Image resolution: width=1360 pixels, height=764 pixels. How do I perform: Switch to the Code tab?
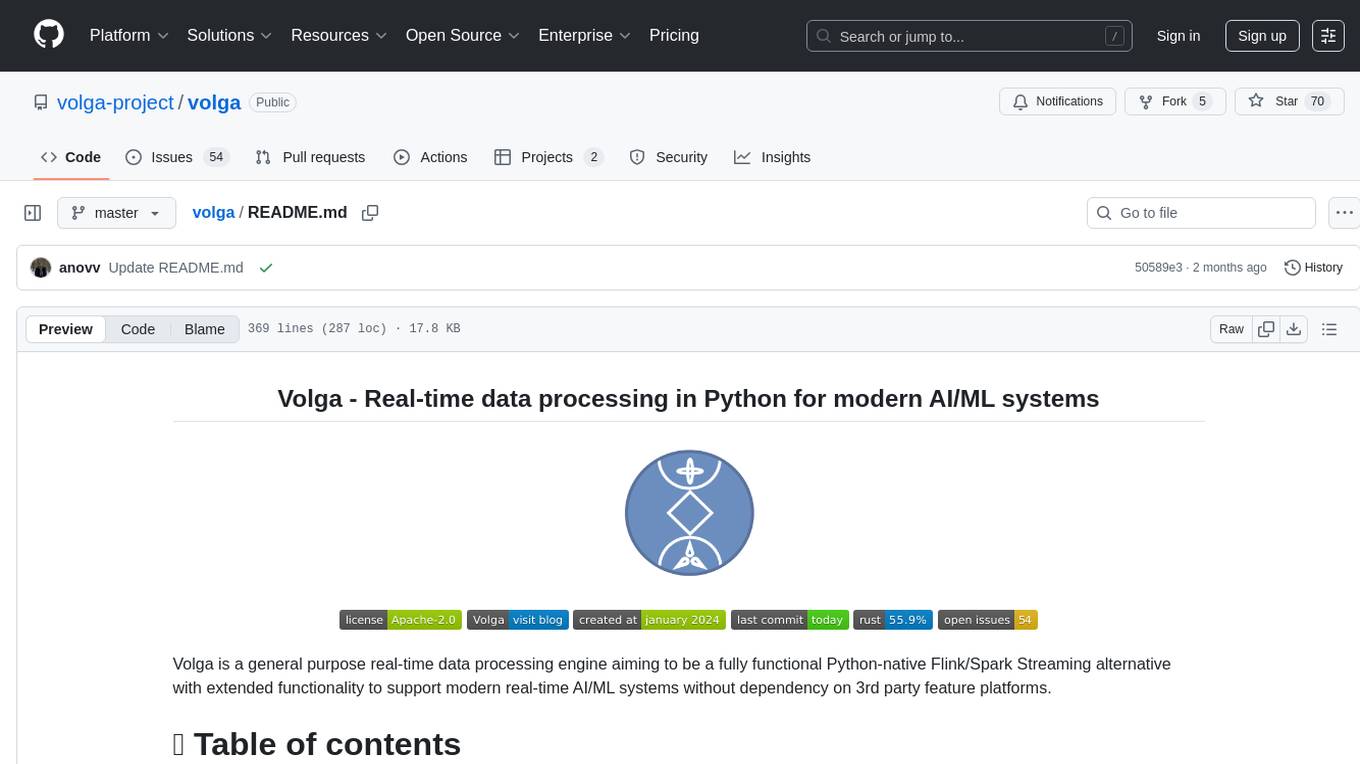tap(71, 157)
